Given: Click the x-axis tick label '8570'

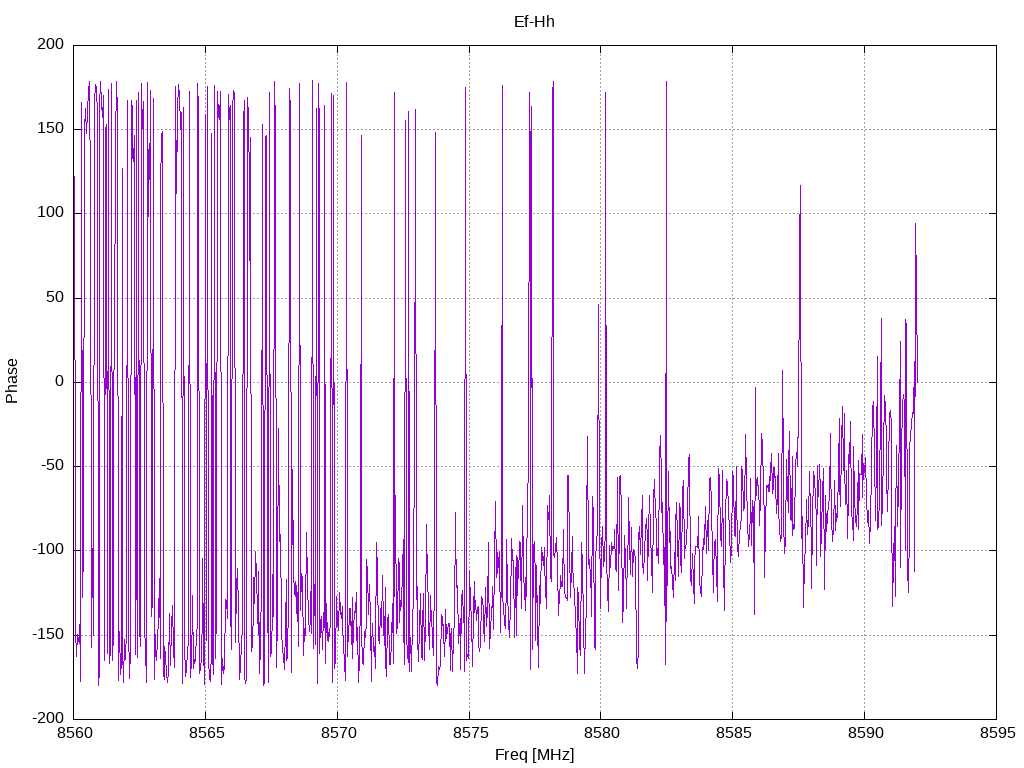Looking at the screenshot, I should pos(338,733).
